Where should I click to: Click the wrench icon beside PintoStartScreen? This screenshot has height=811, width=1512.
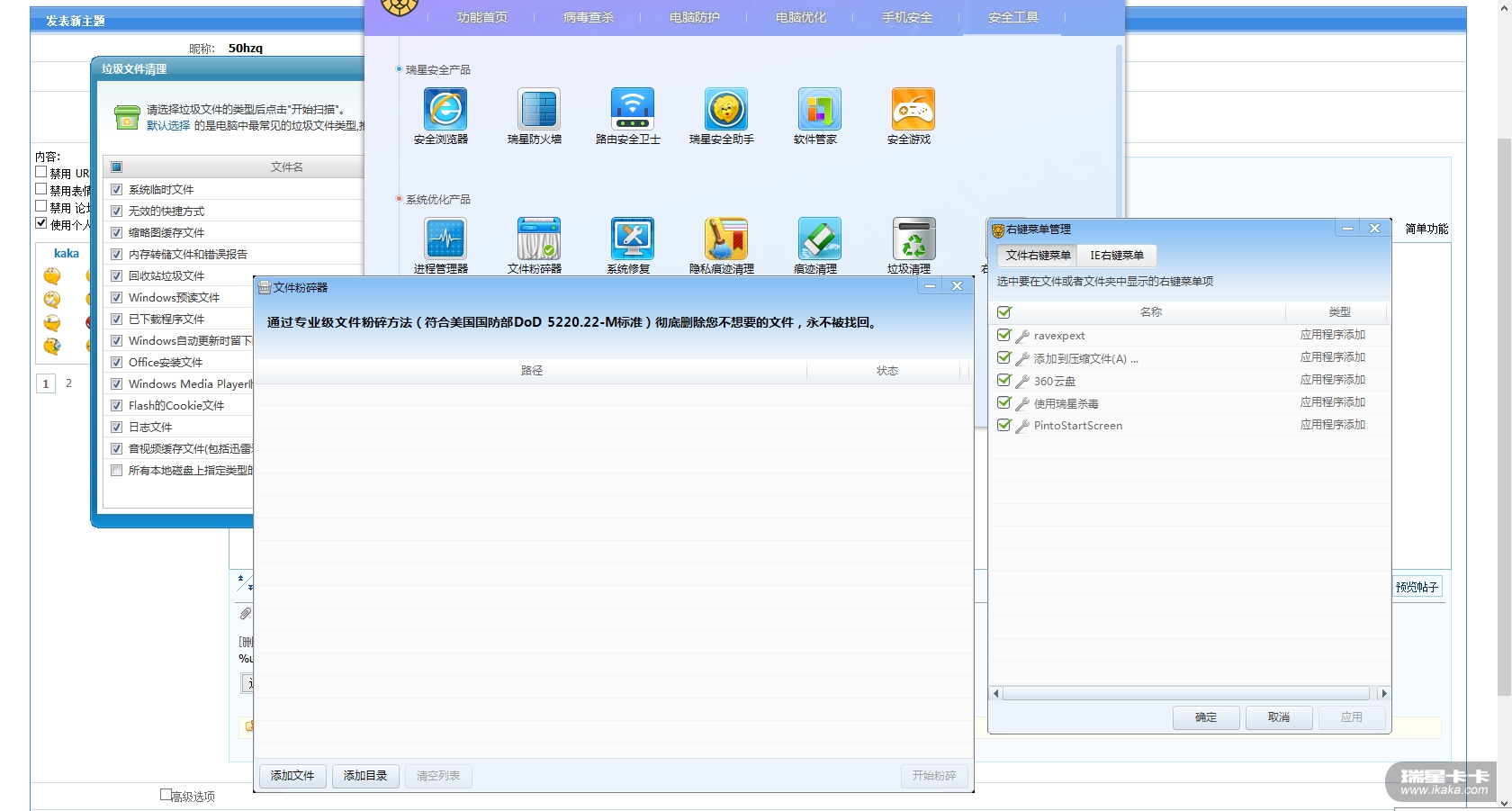[1022, 426]
